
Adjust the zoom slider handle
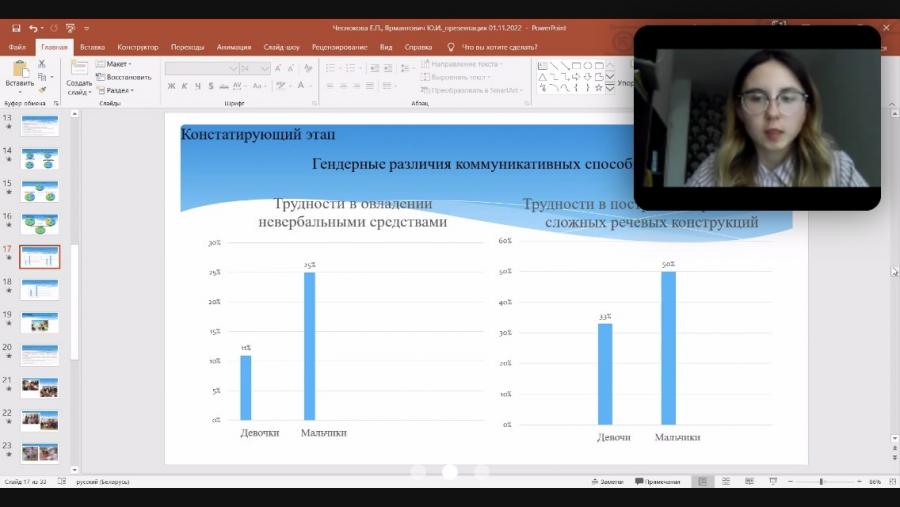point(821,481)
